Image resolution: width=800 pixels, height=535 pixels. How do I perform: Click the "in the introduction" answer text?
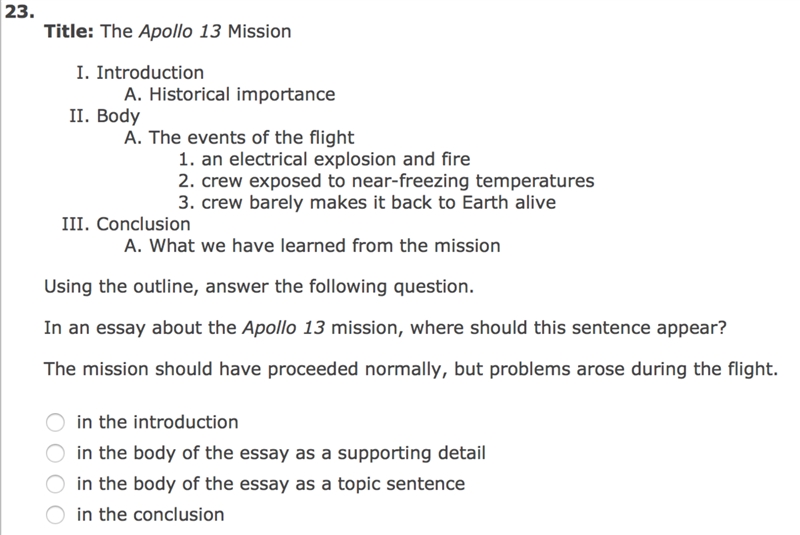[158, 422]
